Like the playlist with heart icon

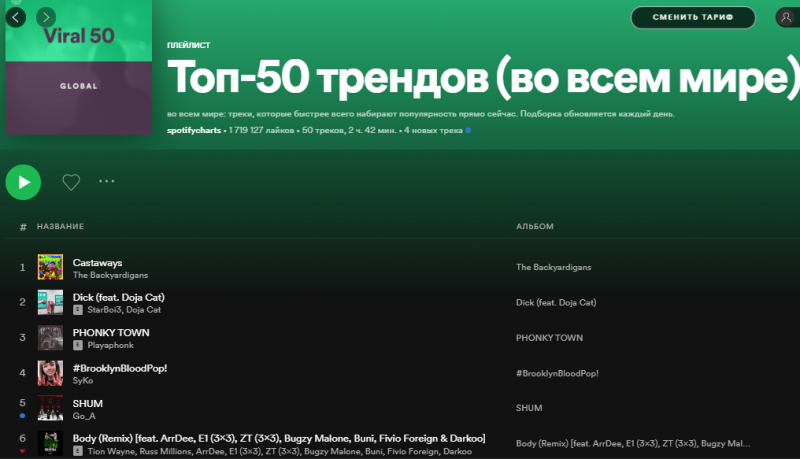tap(71, 182)
